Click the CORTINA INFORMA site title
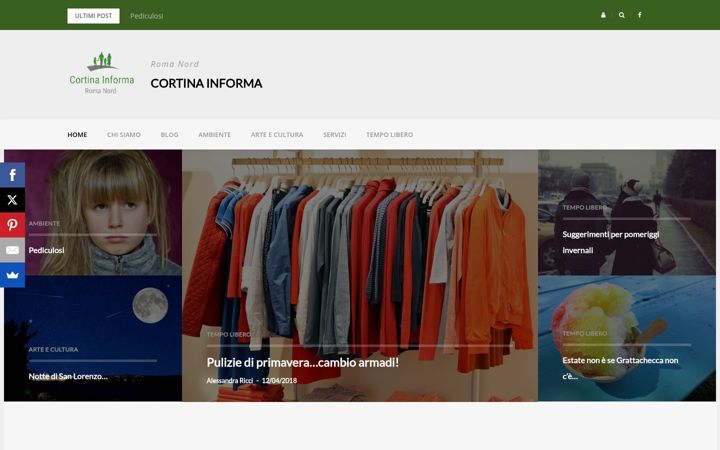 point(206,83)
